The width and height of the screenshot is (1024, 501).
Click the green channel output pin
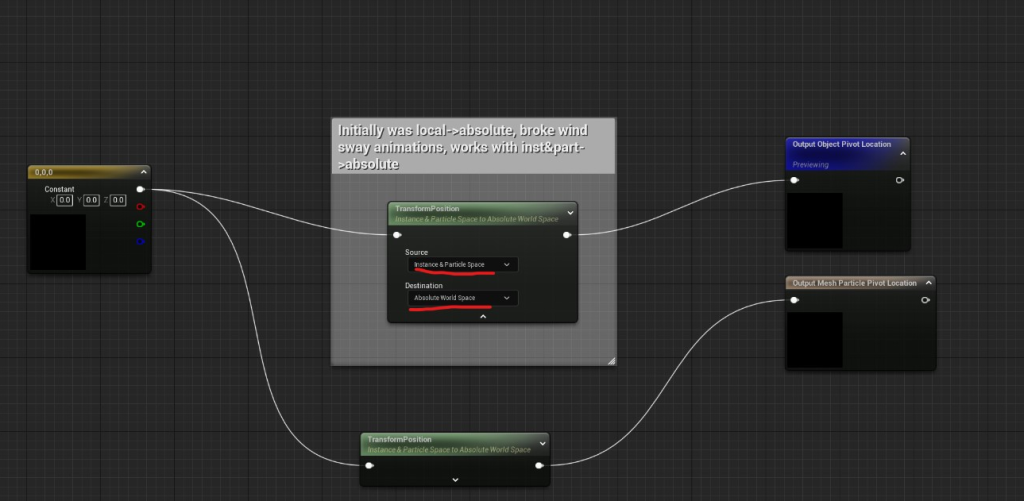(140, 224)
